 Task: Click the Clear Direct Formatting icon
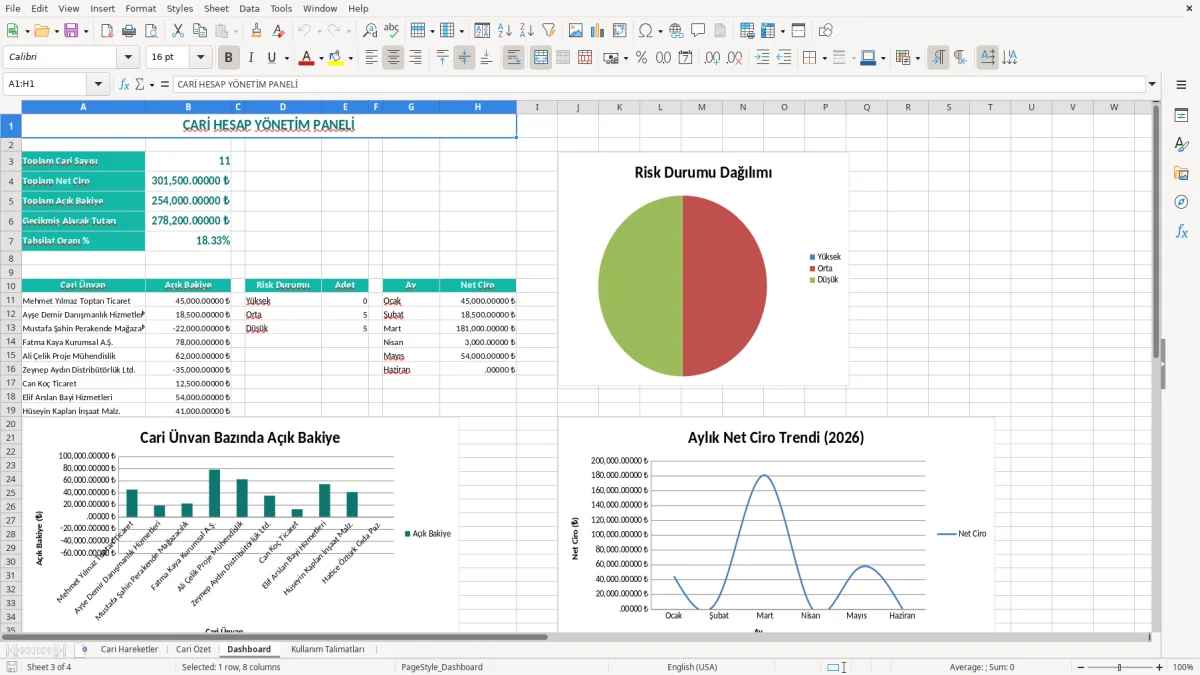coord(277,31)
